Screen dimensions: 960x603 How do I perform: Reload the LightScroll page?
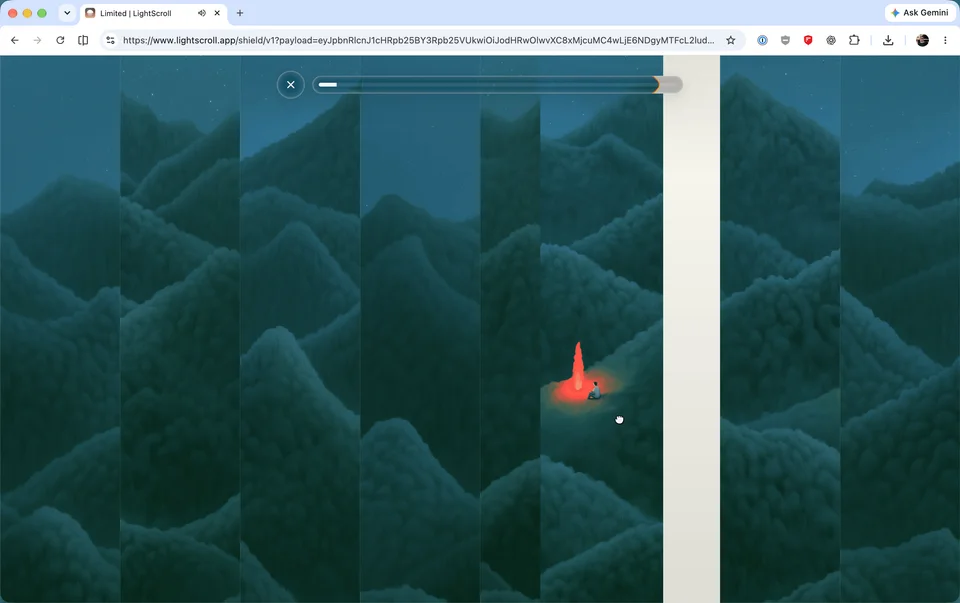click(60, 40)
